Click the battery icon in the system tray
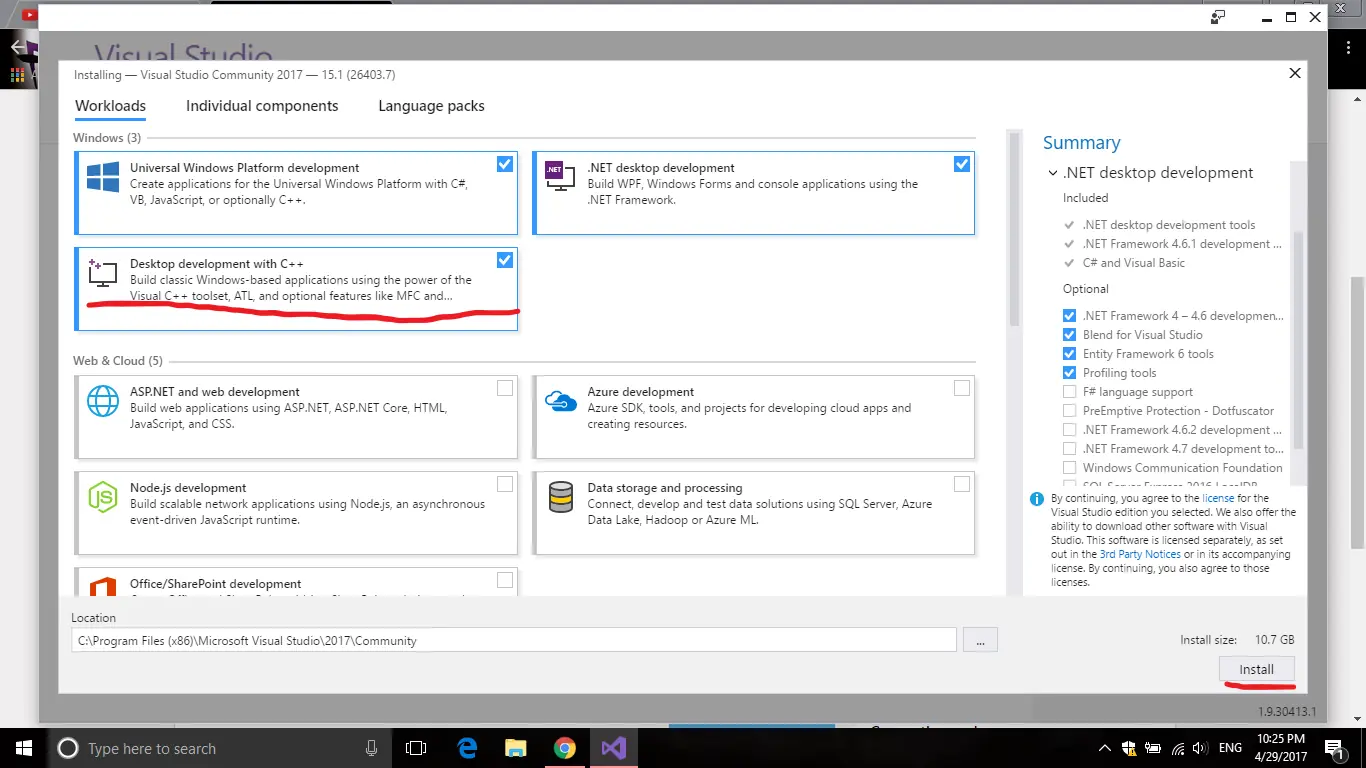This screenshot has width=1366, height=768. [x=1152, y=748]
